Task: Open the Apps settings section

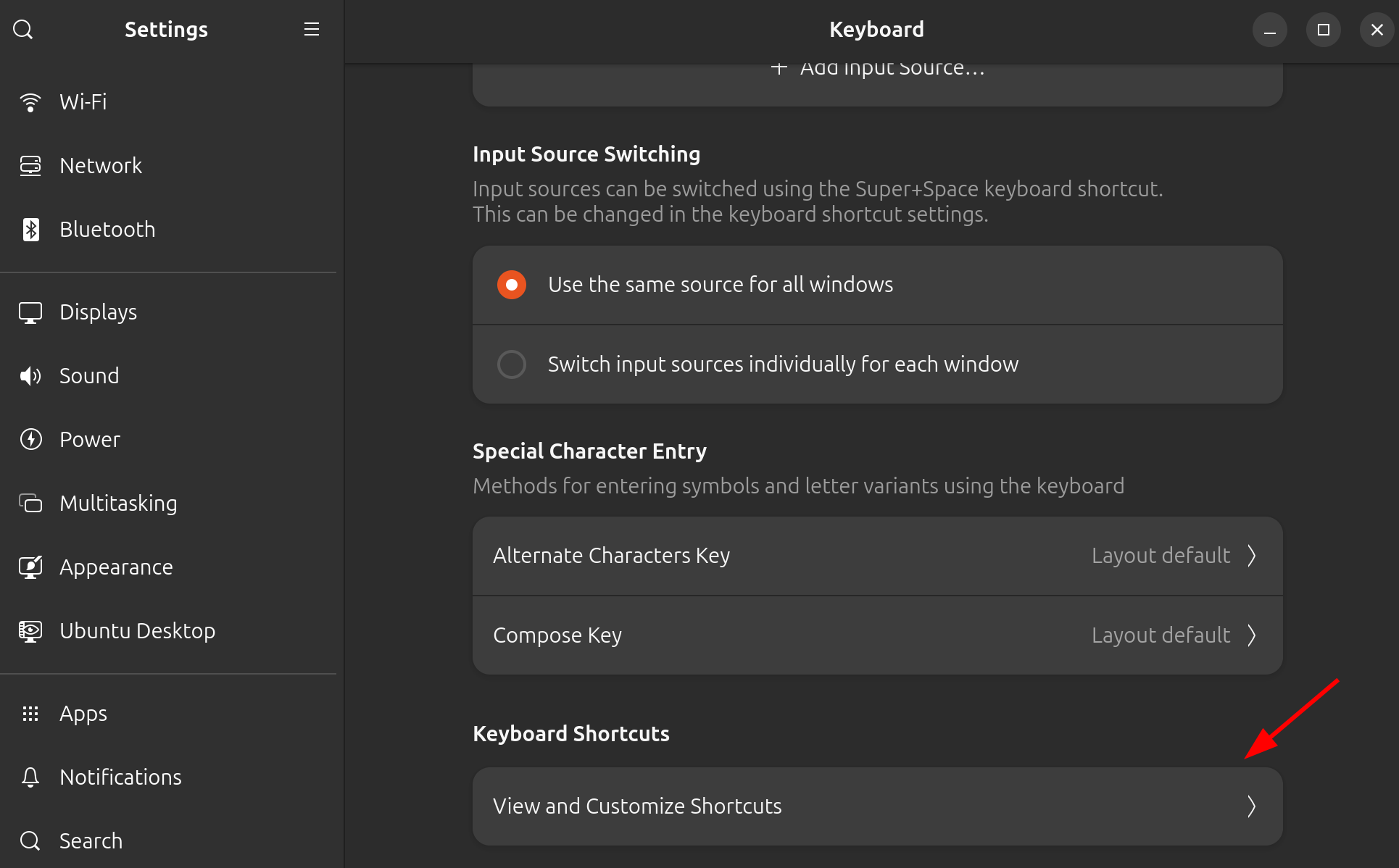Action: click(x=83, y=714)
